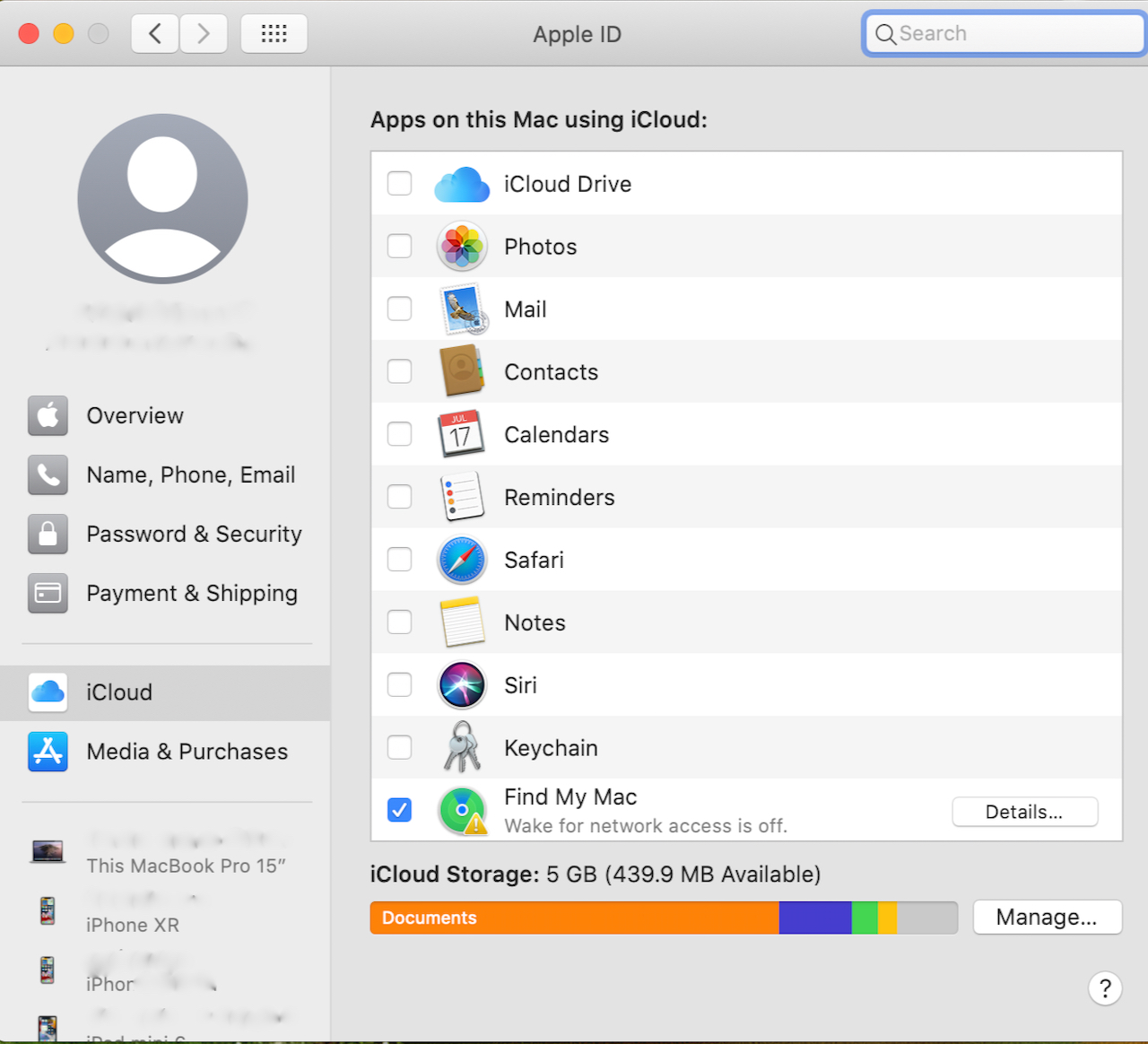Click the Keychain keys icon
1148x1044 pixels.
tap(463, 747)
